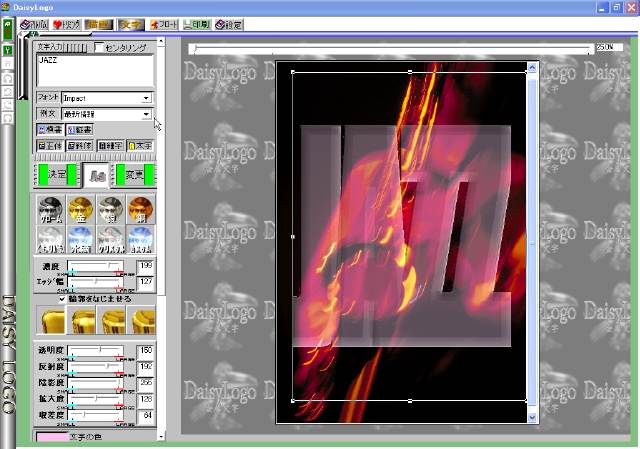Click the zoom slider above the canvas
Screen dimensions: 640x449
point(391,49)
